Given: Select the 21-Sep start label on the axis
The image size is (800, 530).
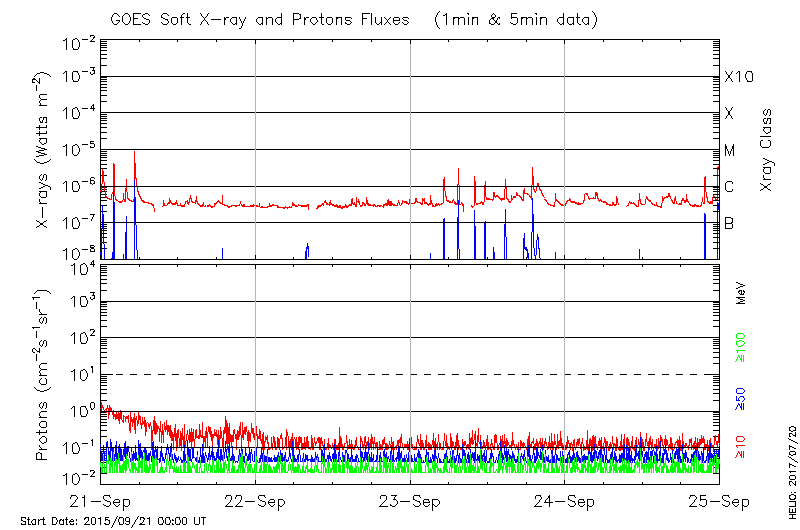Looking at the screenshot, I should pos(101,501).
